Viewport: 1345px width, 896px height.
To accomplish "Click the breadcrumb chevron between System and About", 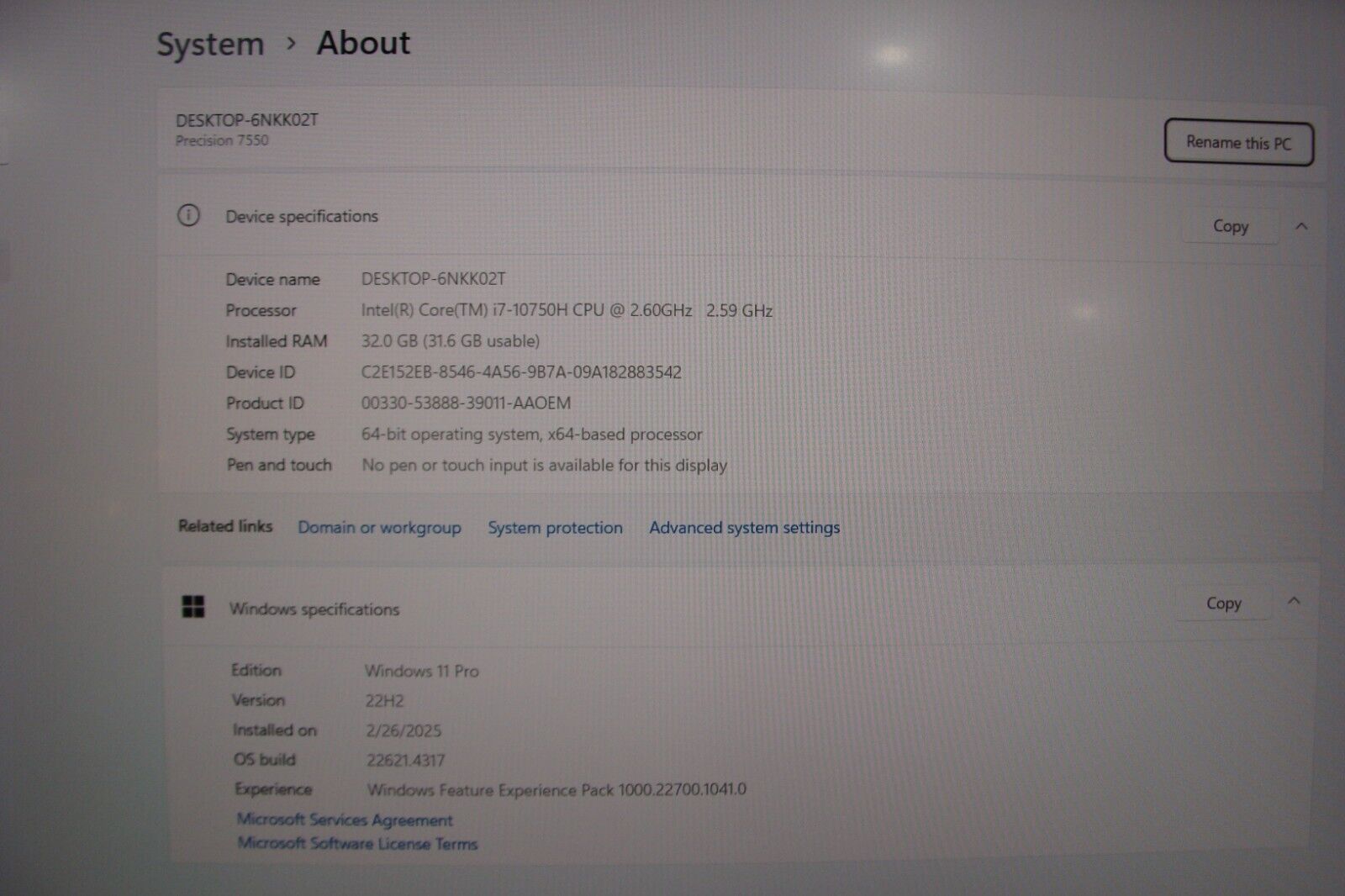I will point(291,43).
